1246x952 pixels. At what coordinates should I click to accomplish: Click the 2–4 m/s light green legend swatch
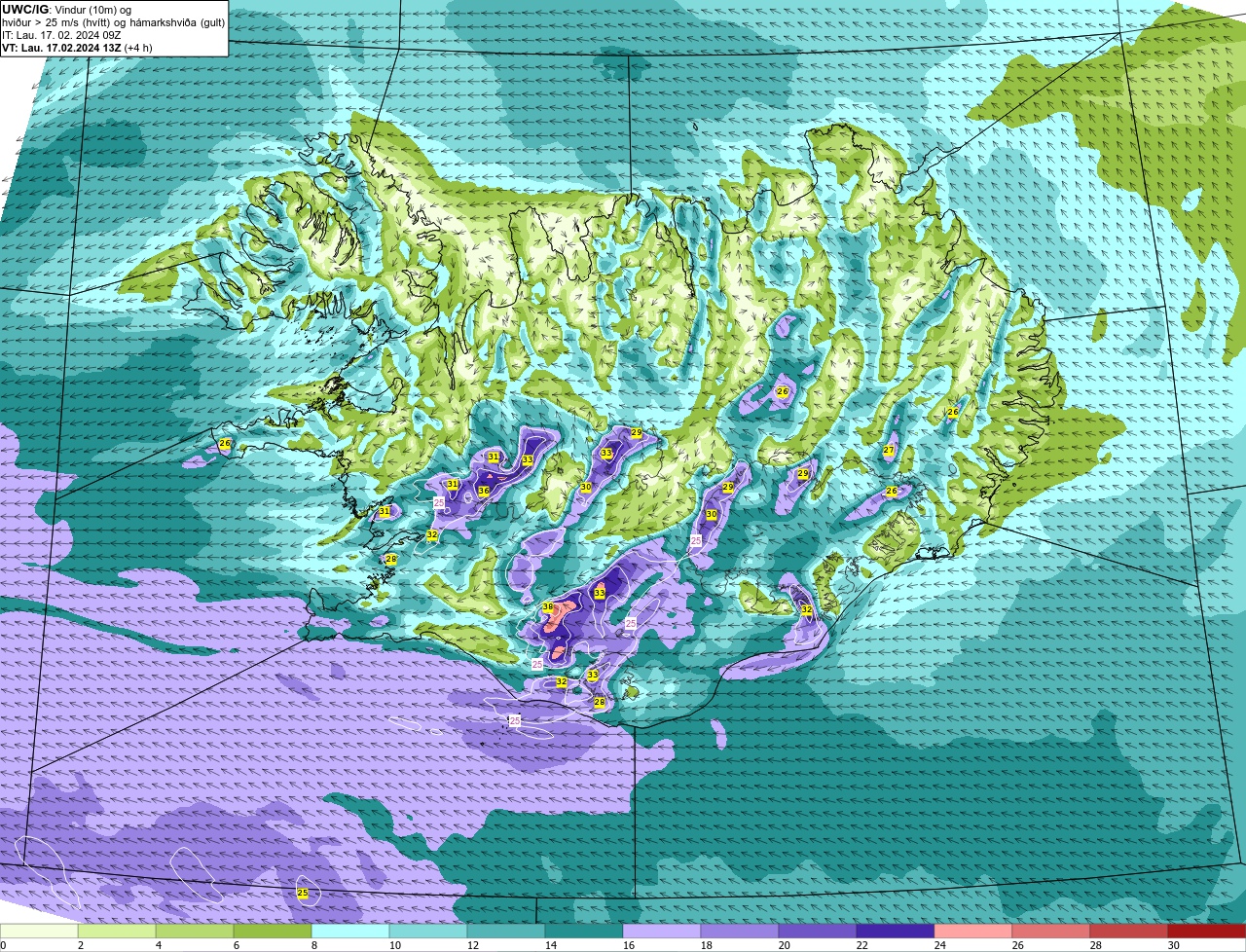point(117,931)
